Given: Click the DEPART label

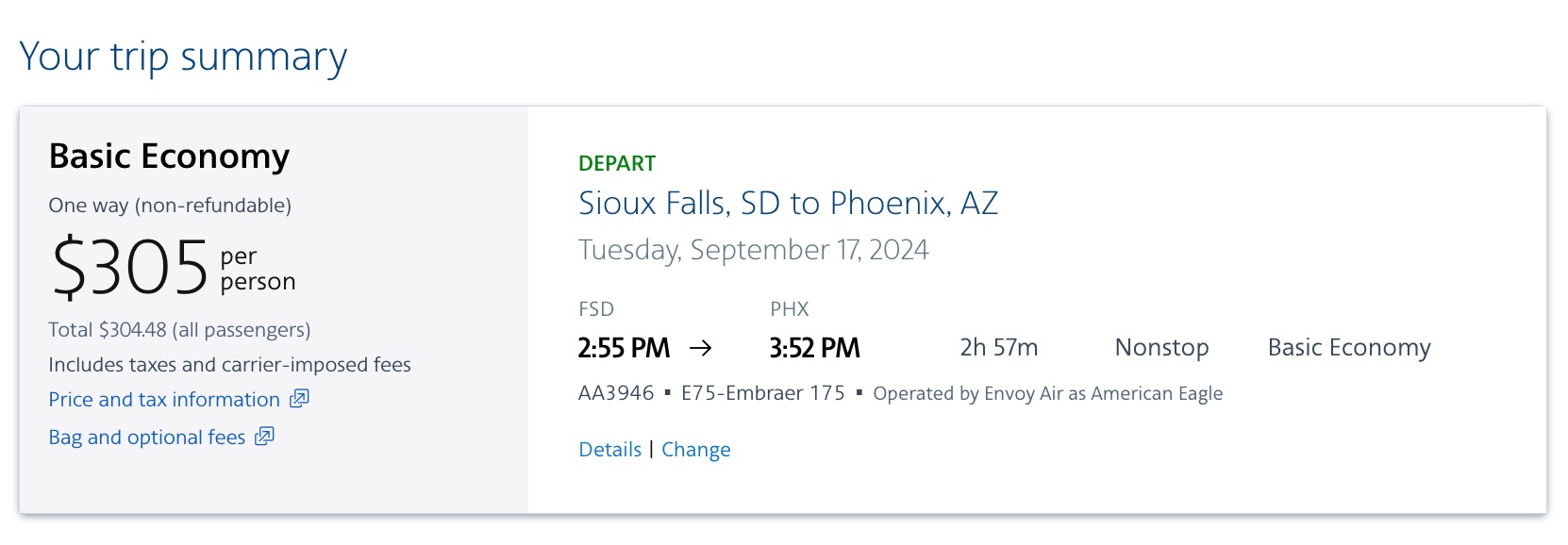Looking at the screenshot, I should point(617,163).
